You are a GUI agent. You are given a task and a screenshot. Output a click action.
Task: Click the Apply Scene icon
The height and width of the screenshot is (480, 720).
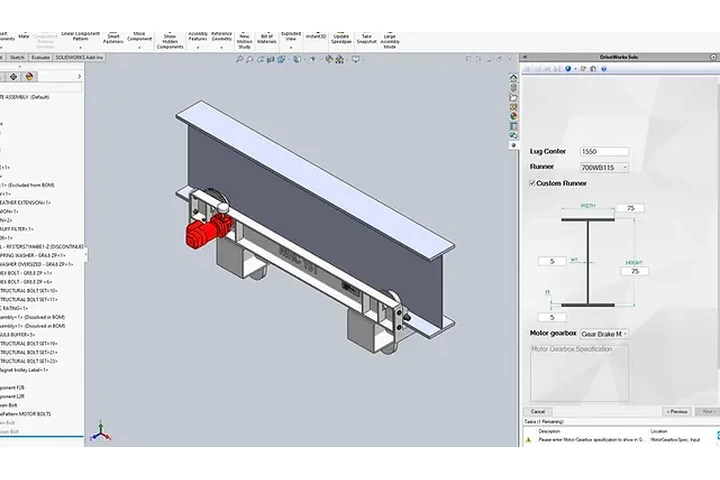point(340,59)
